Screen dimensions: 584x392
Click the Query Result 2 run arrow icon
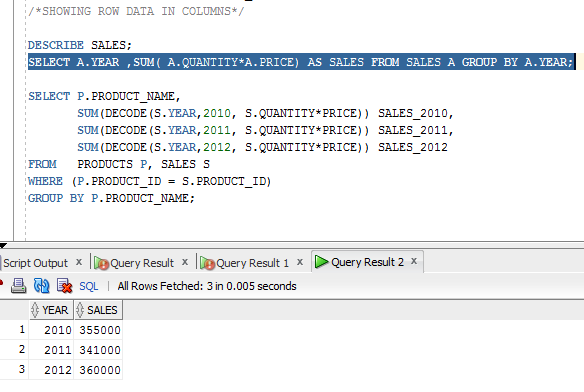coord(321,262)
